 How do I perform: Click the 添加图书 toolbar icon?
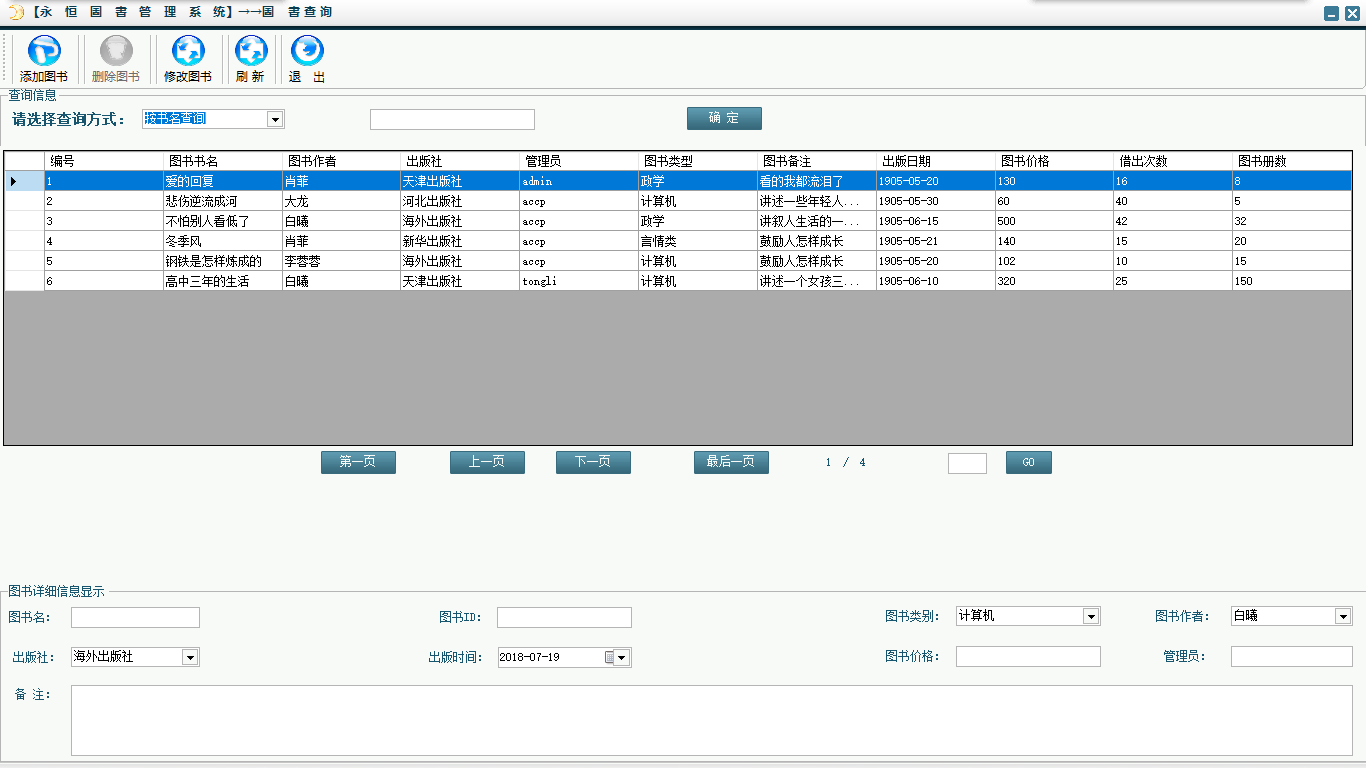tap(44, 59)
